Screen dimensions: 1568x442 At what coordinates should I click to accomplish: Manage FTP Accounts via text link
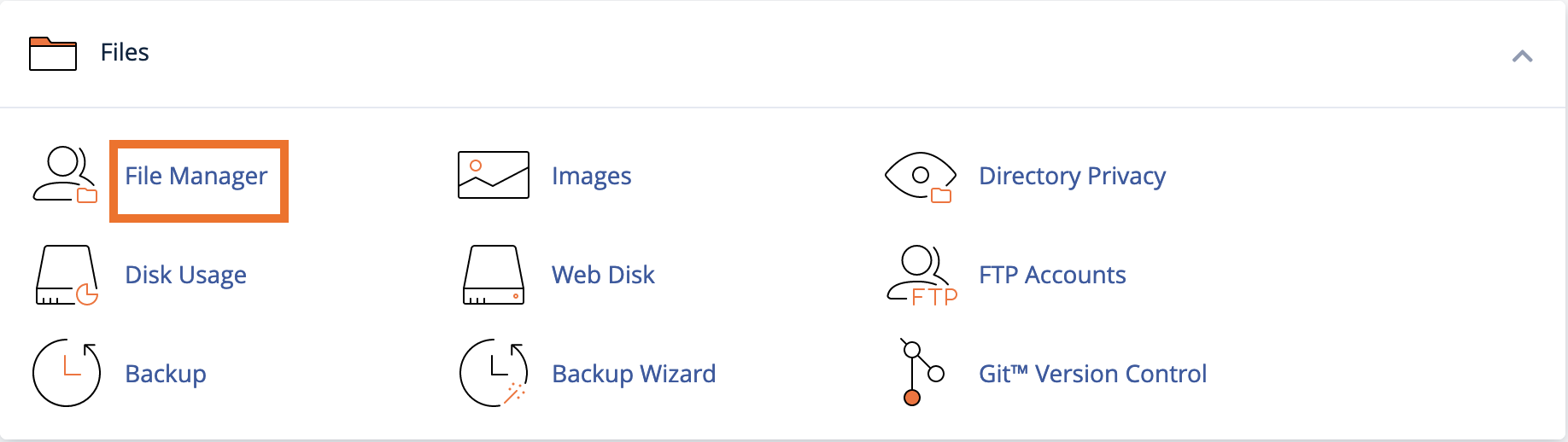(1052, 275)
